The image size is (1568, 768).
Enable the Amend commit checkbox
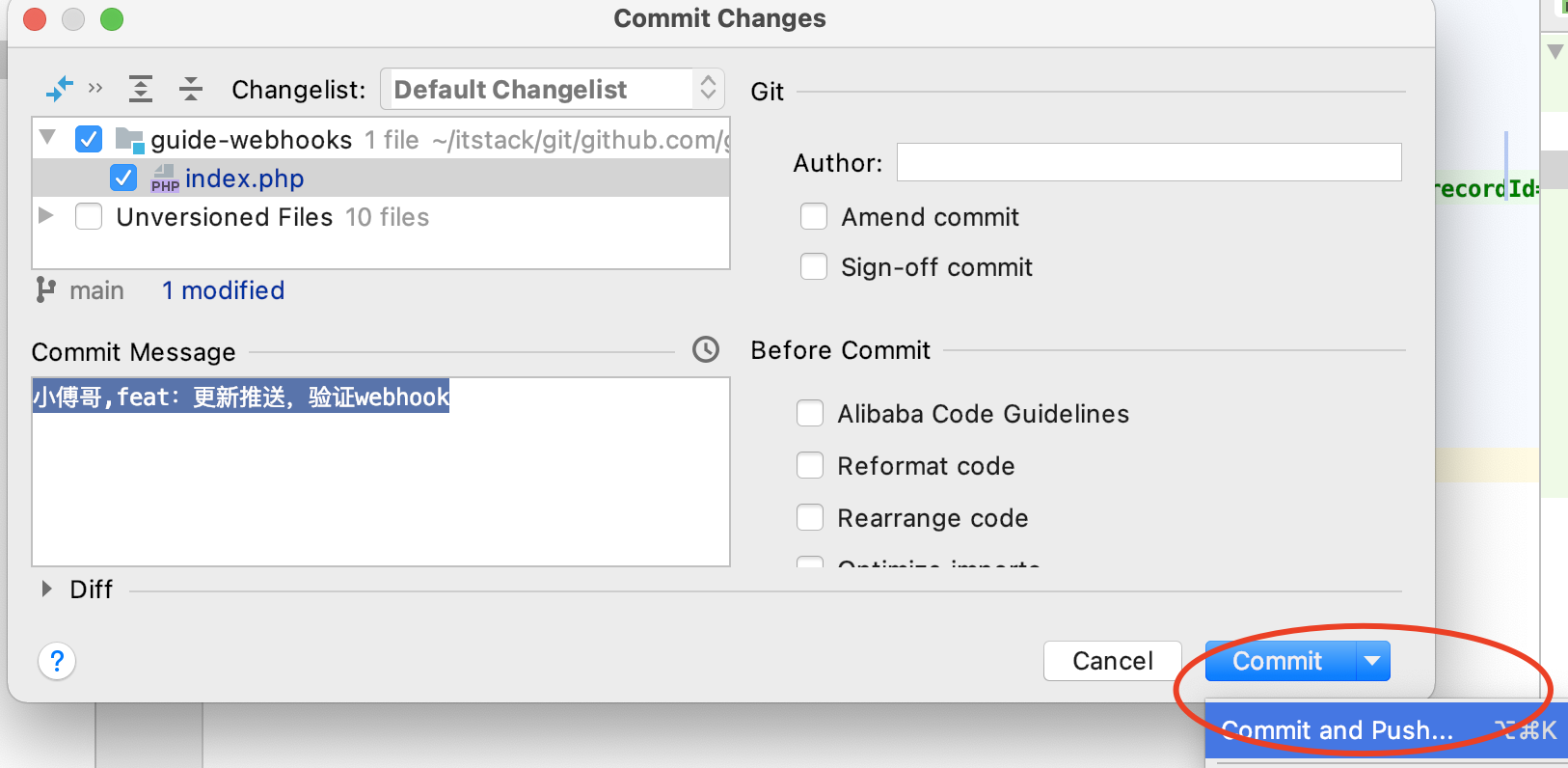[814, 216]
